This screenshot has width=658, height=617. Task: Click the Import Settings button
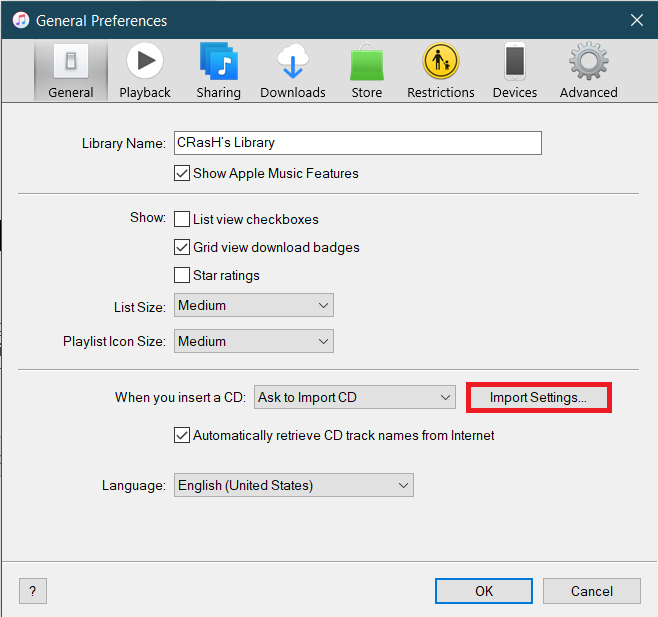click(x=538, y=397)
